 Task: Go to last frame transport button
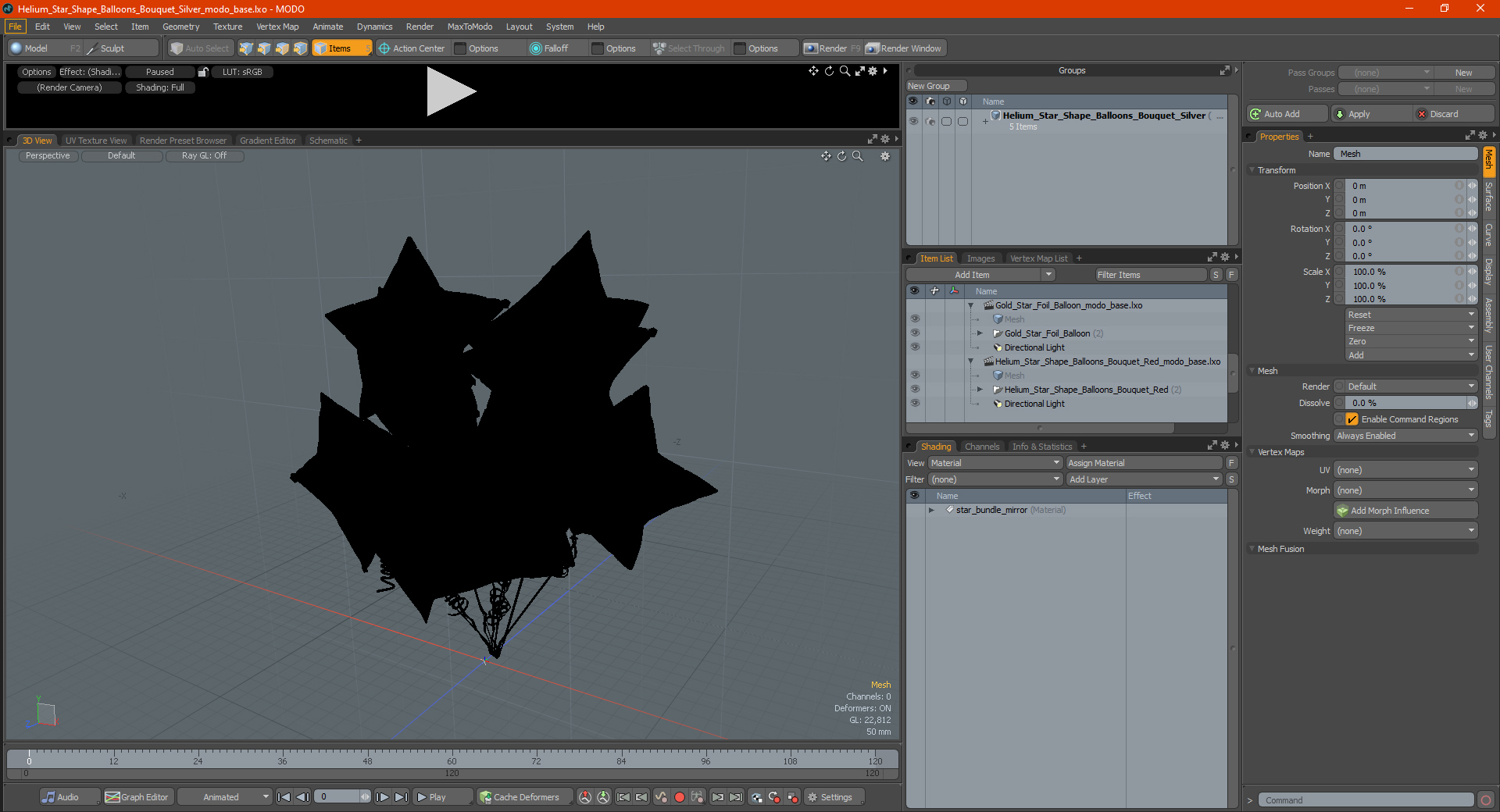click(x=401, y=797)
